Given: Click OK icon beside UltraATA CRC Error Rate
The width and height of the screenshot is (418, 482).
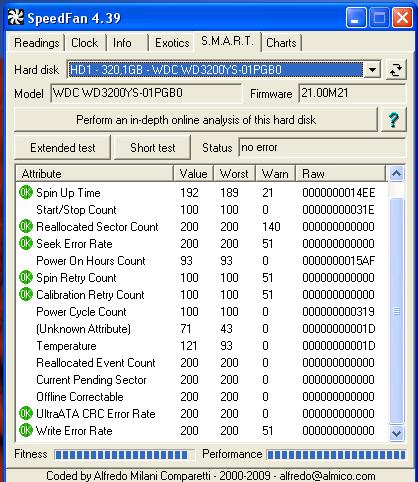Looking at the screenshot, I should pyautogui.click(x=26, y=413).
